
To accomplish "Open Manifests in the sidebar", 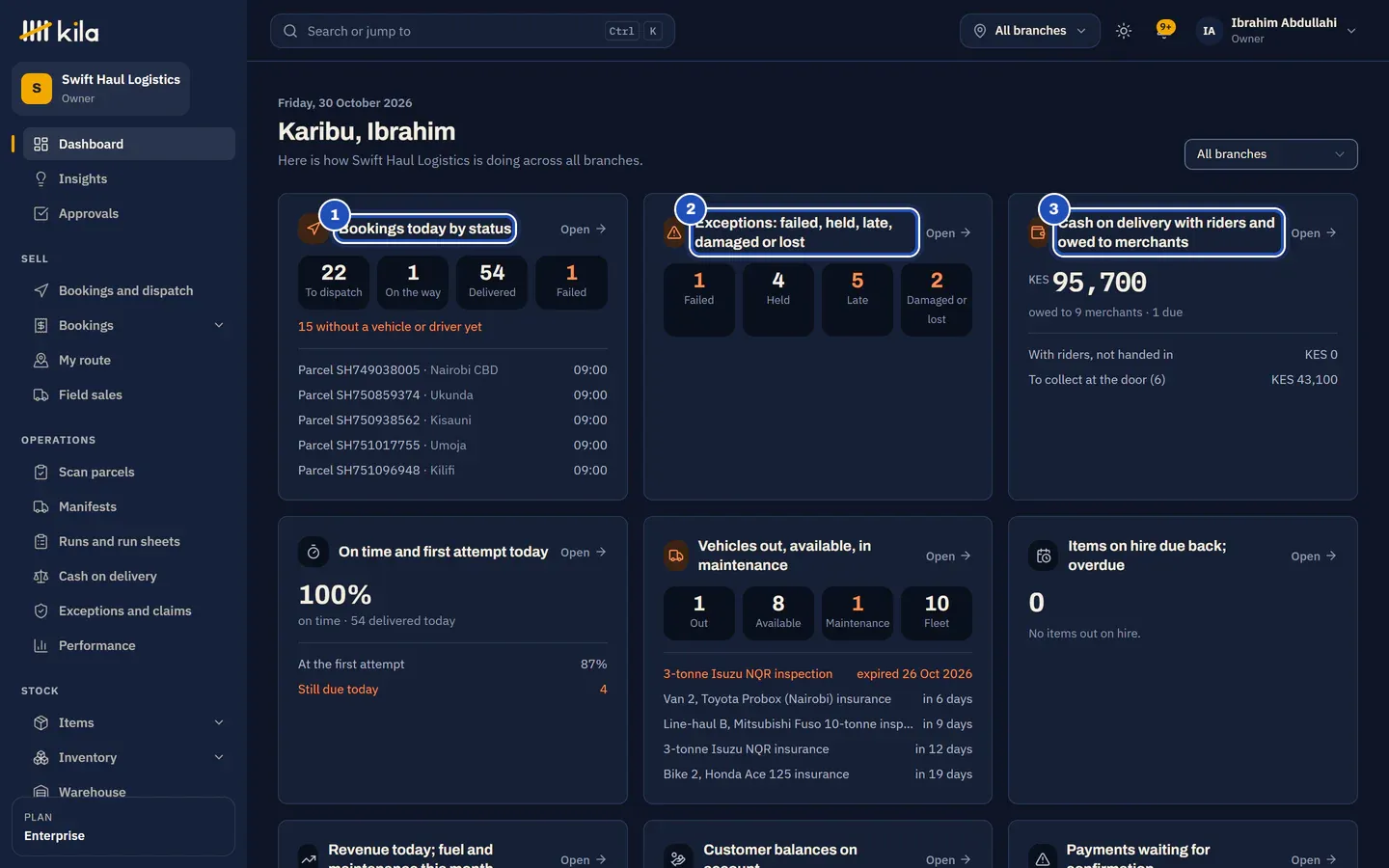I will click(x=129, y=506).
